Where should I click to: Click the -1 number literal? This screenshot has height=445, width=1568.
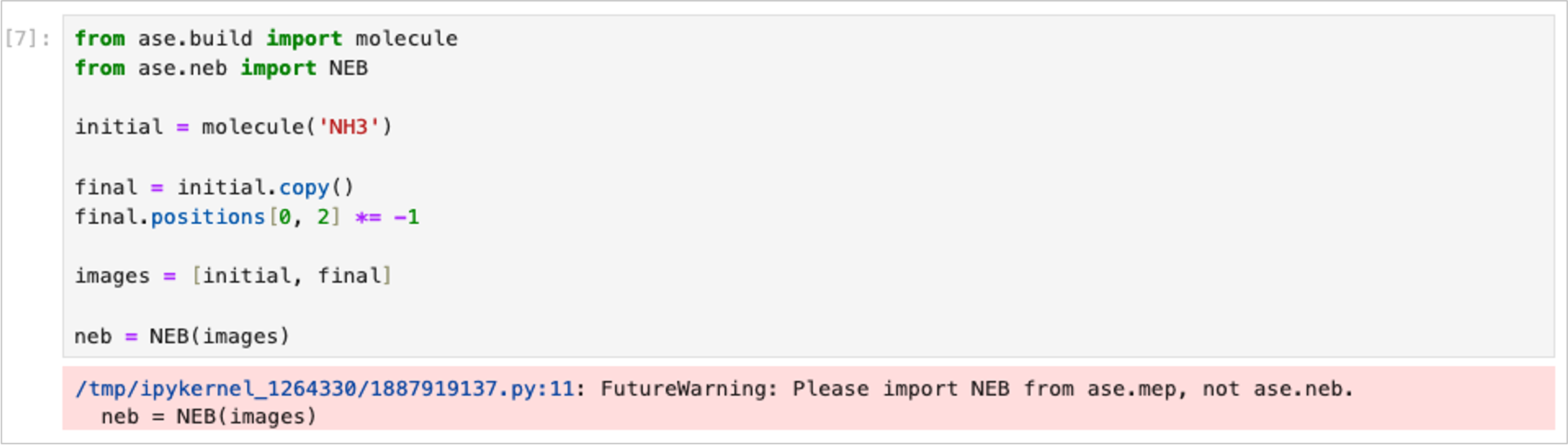click(407, 217)
